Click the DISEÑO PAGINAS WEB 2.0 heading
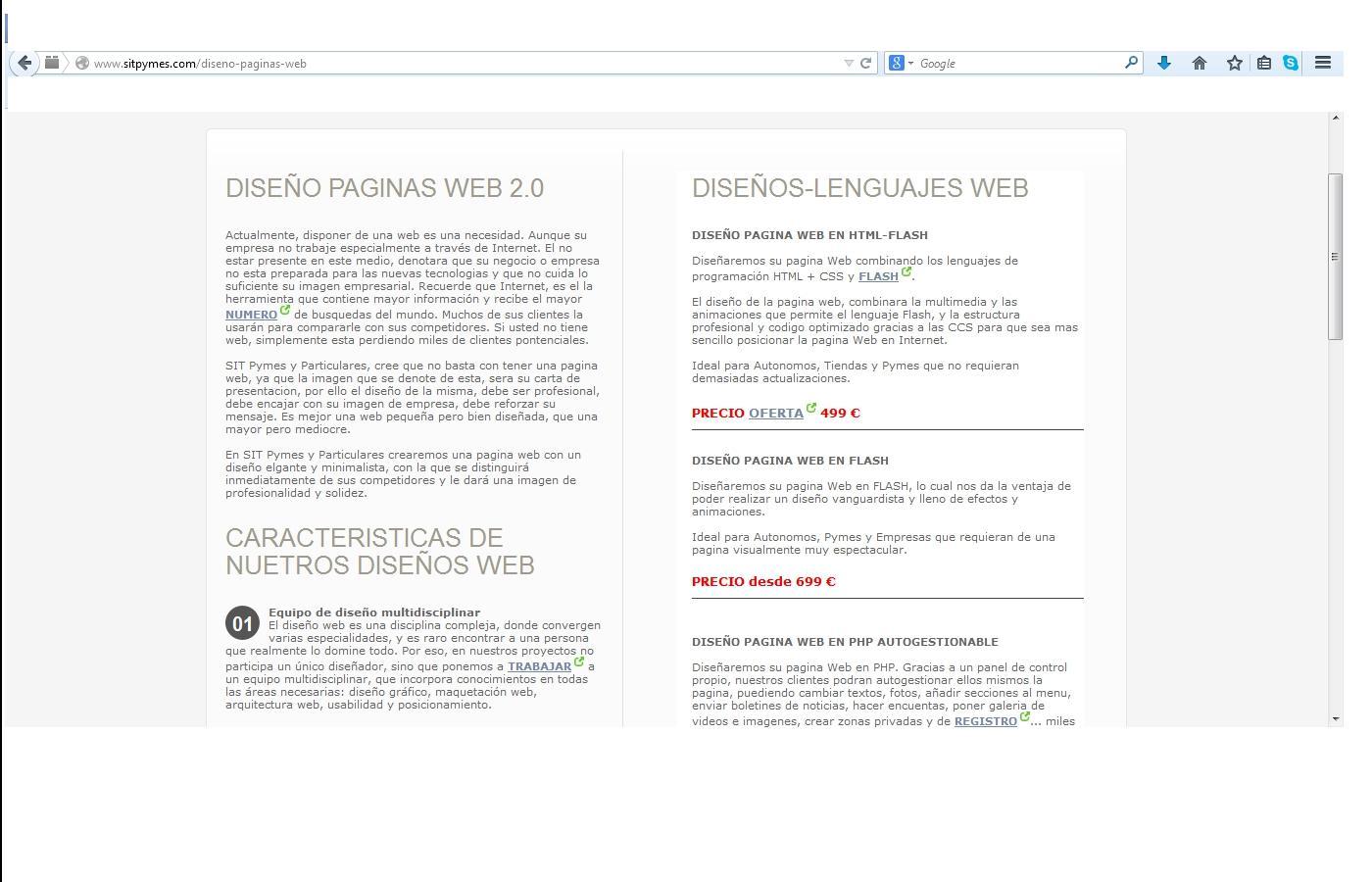The image size is (1372, 882). click(384, 188)
